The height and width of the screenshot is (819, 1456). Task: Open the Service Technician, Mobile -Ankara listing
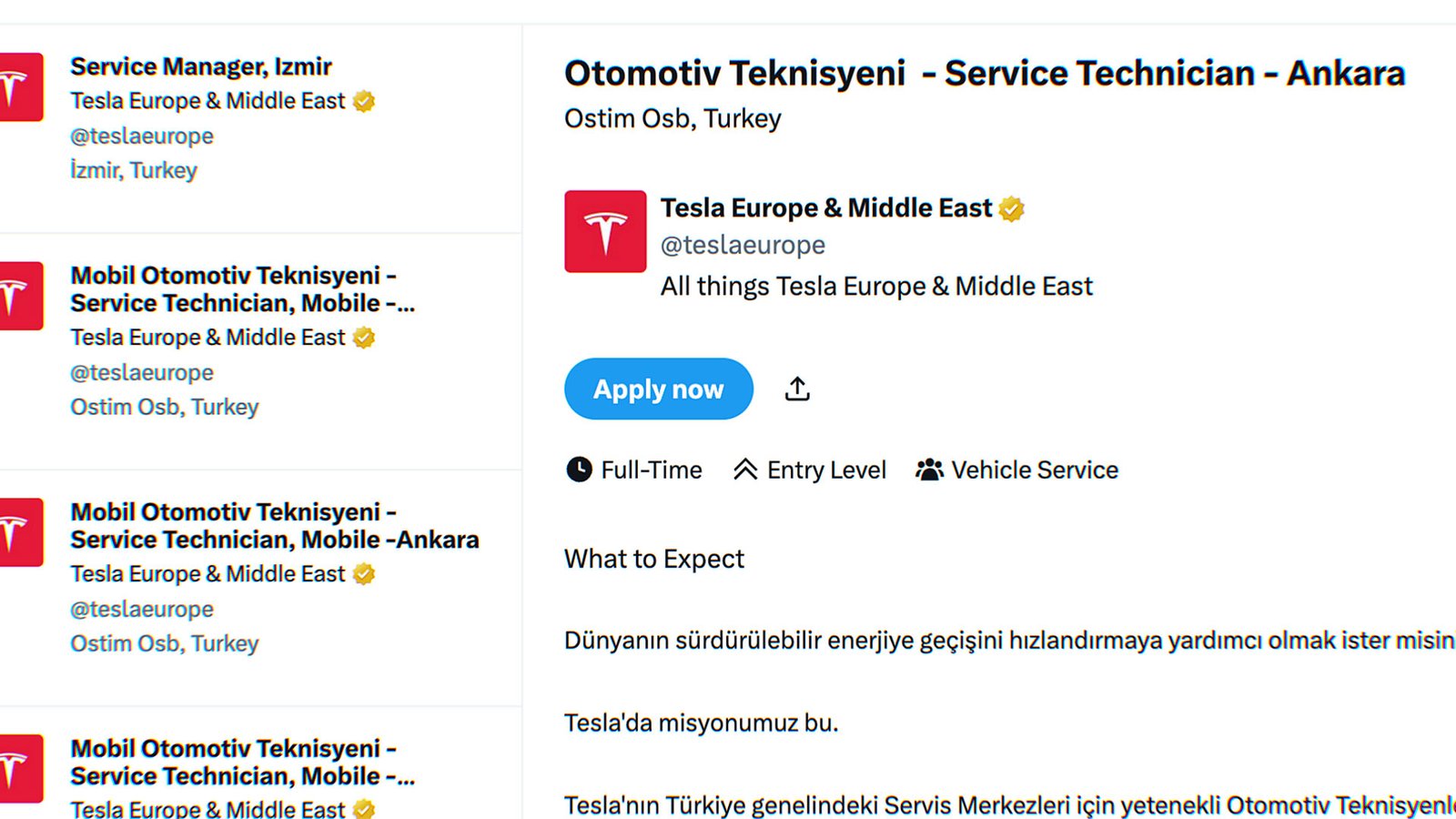(274, 526)
